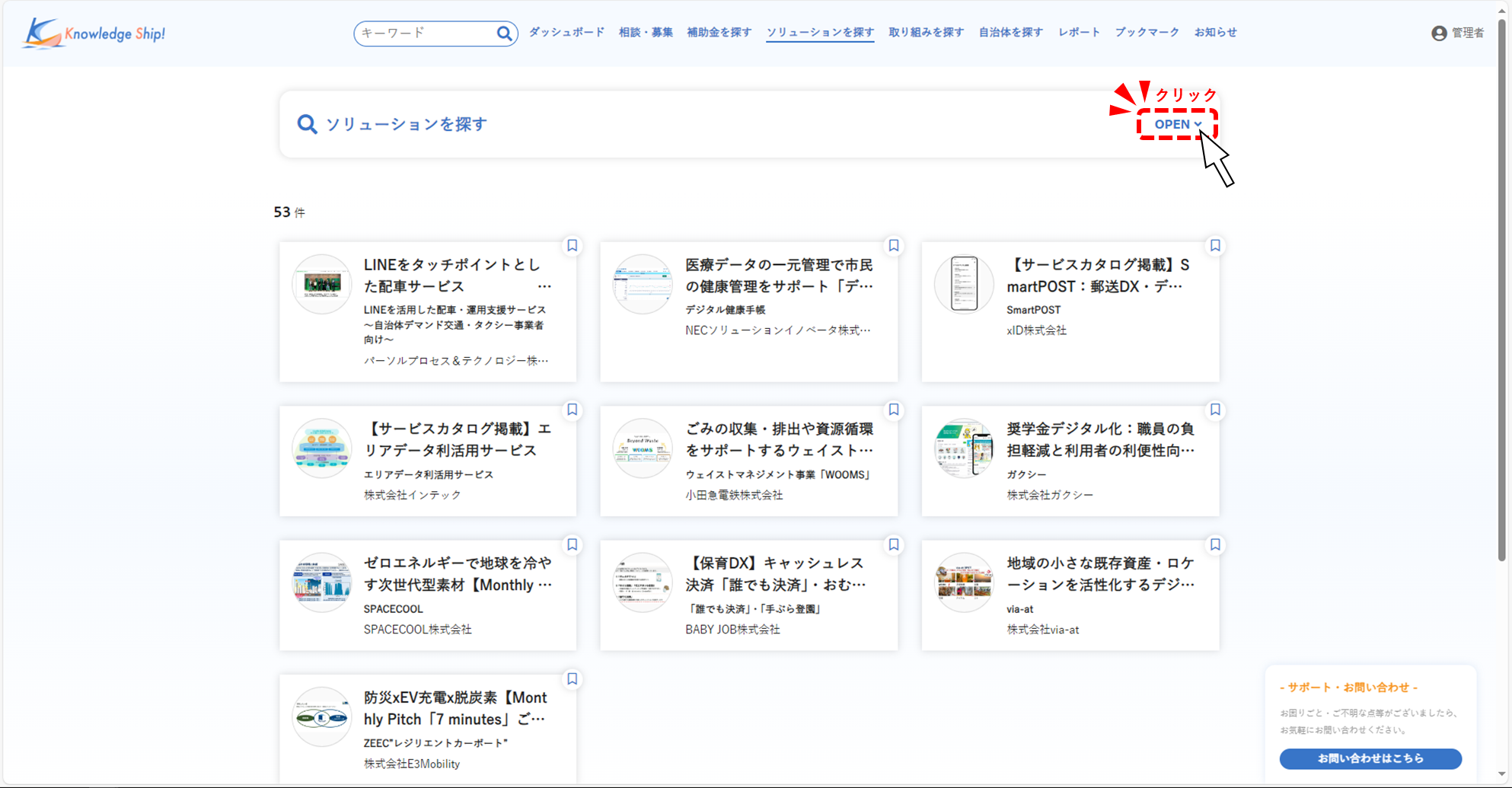Click company name 株式会社ガクシー
The image size is (1512, 788).
point(1050,495)
